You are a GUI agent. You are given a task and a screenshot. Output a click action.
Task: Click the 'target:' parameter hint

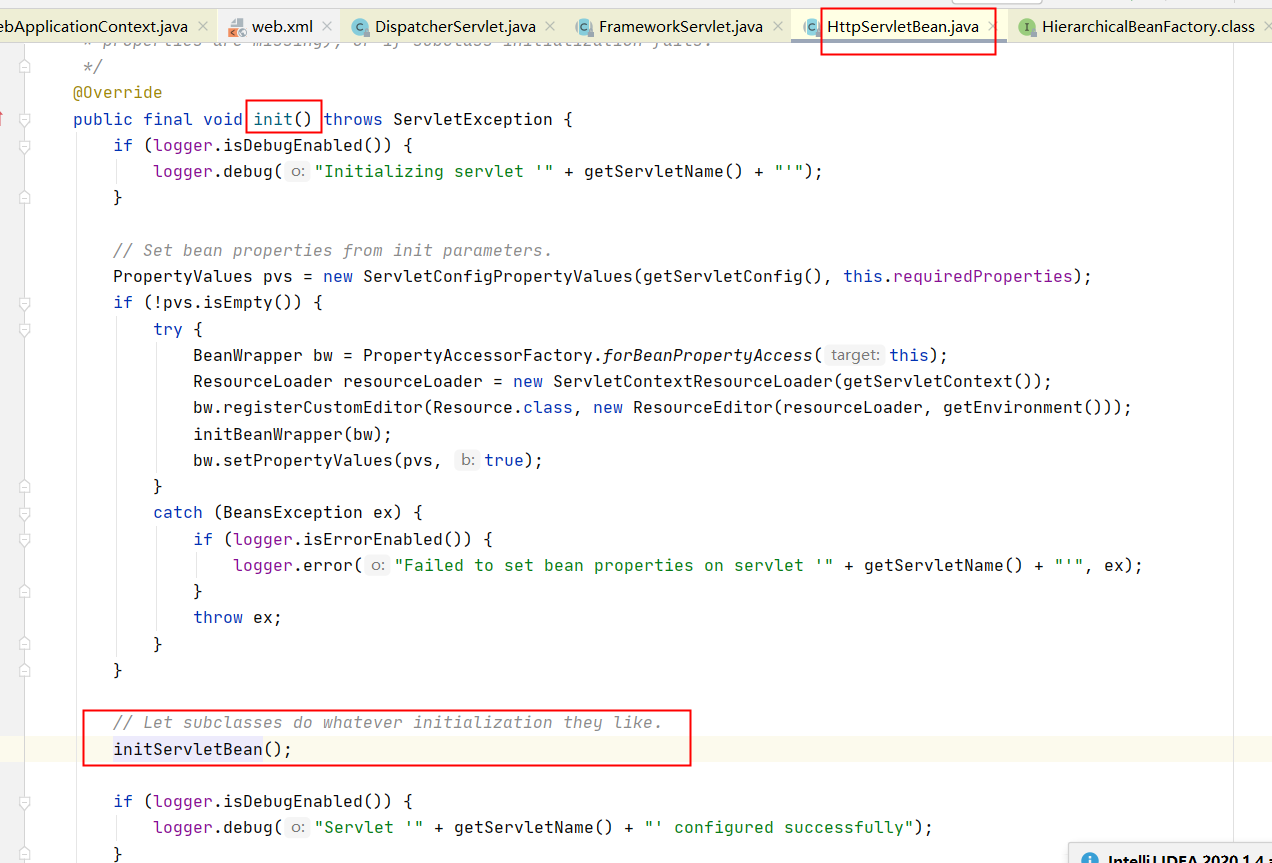pos(855,355)
